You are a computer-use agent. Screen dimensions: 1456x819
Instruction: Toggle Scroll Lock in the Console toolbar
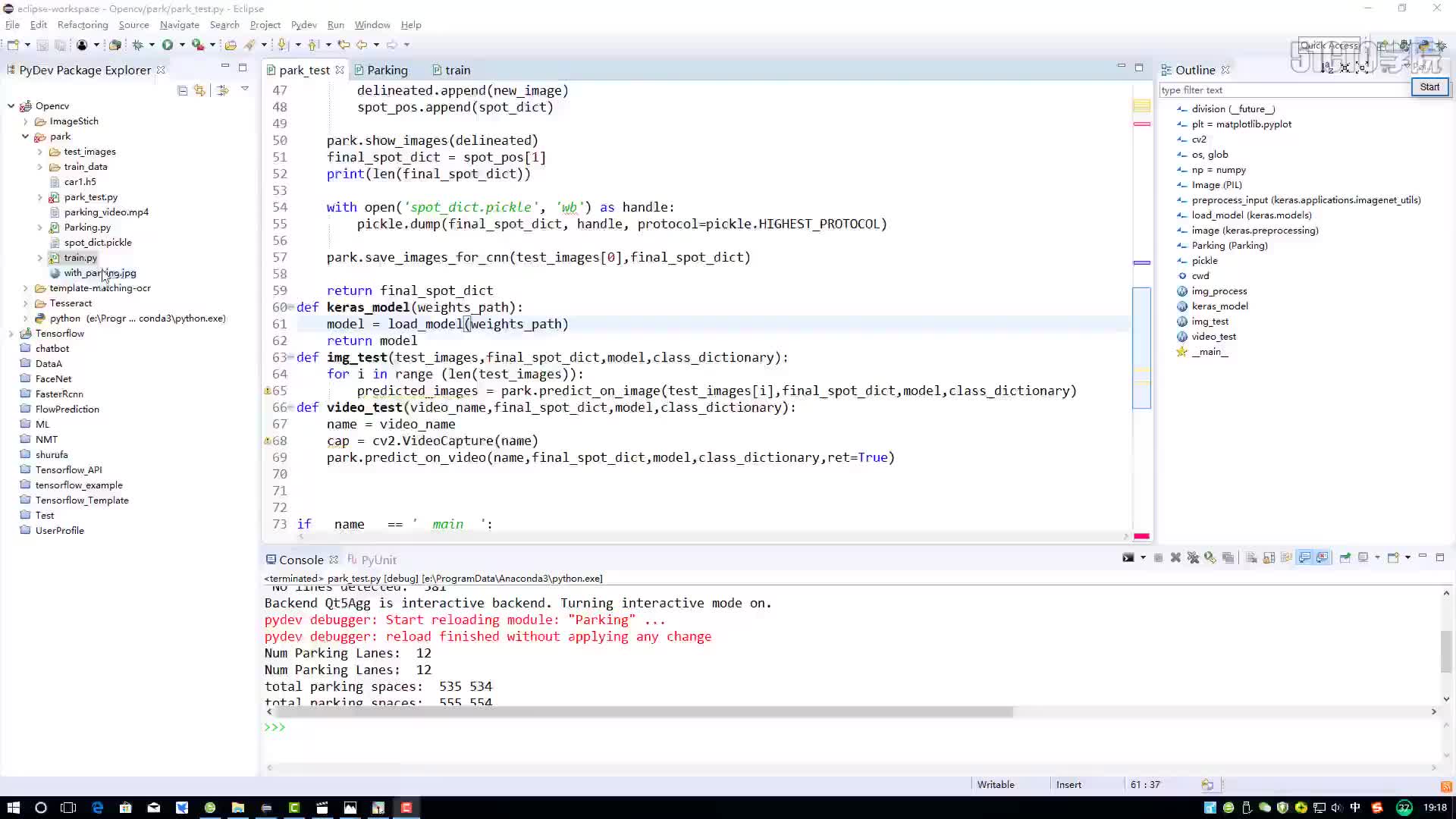pyautogui.click(x=1269, y=557)
